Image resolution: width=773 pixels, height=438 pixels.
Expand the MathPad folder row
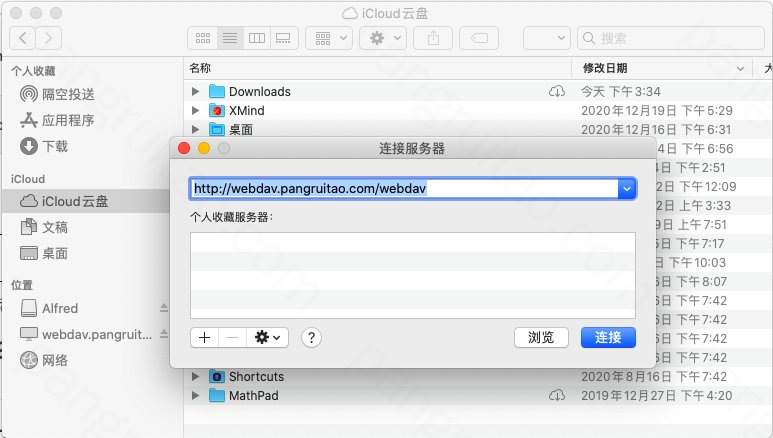pos(195,396)
